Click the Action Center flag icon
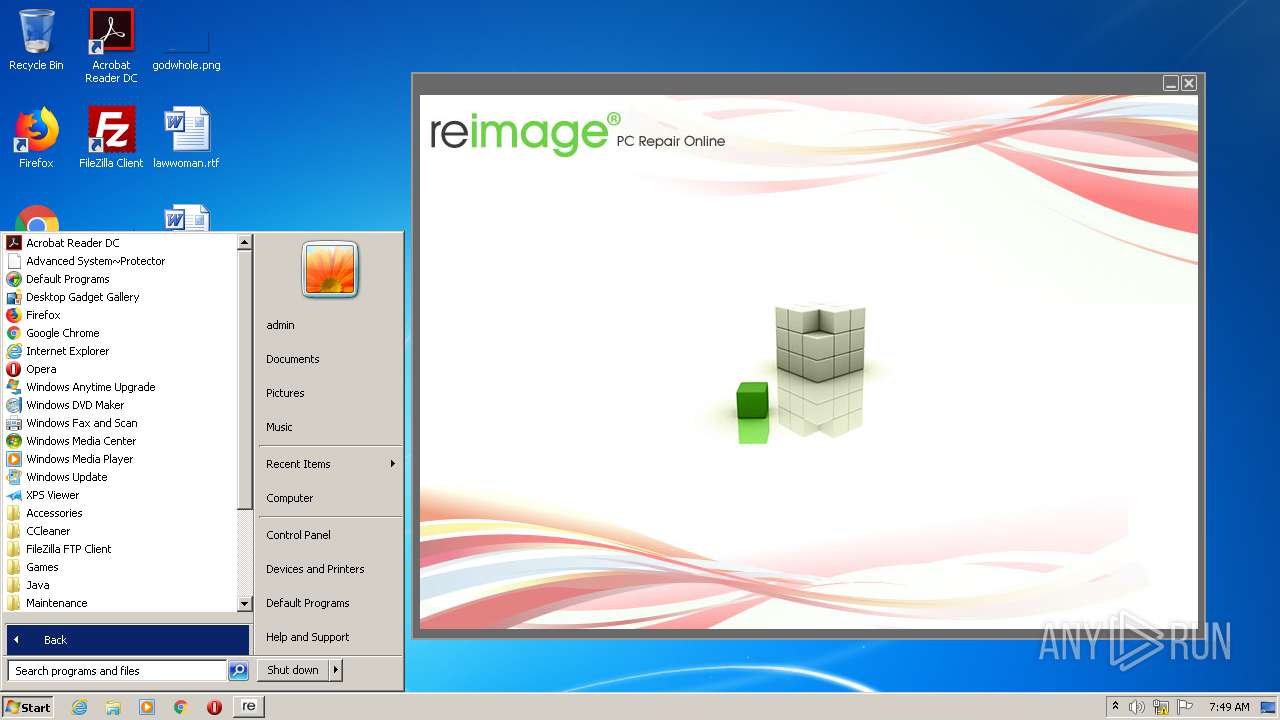This screenshot has width=1280, height=720. click(1185, 707)
